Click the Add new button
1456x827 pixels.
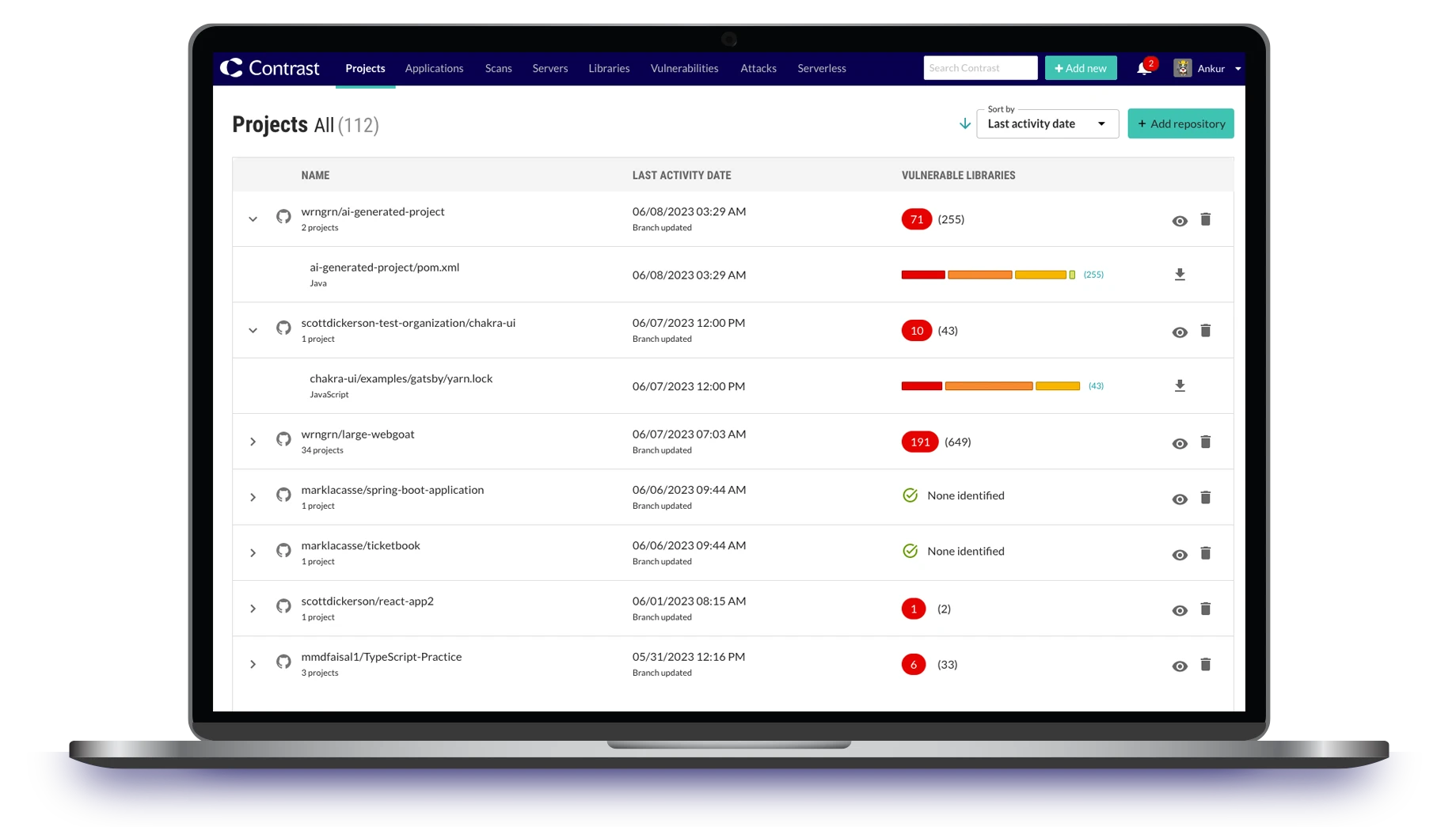pos(1080,68)
